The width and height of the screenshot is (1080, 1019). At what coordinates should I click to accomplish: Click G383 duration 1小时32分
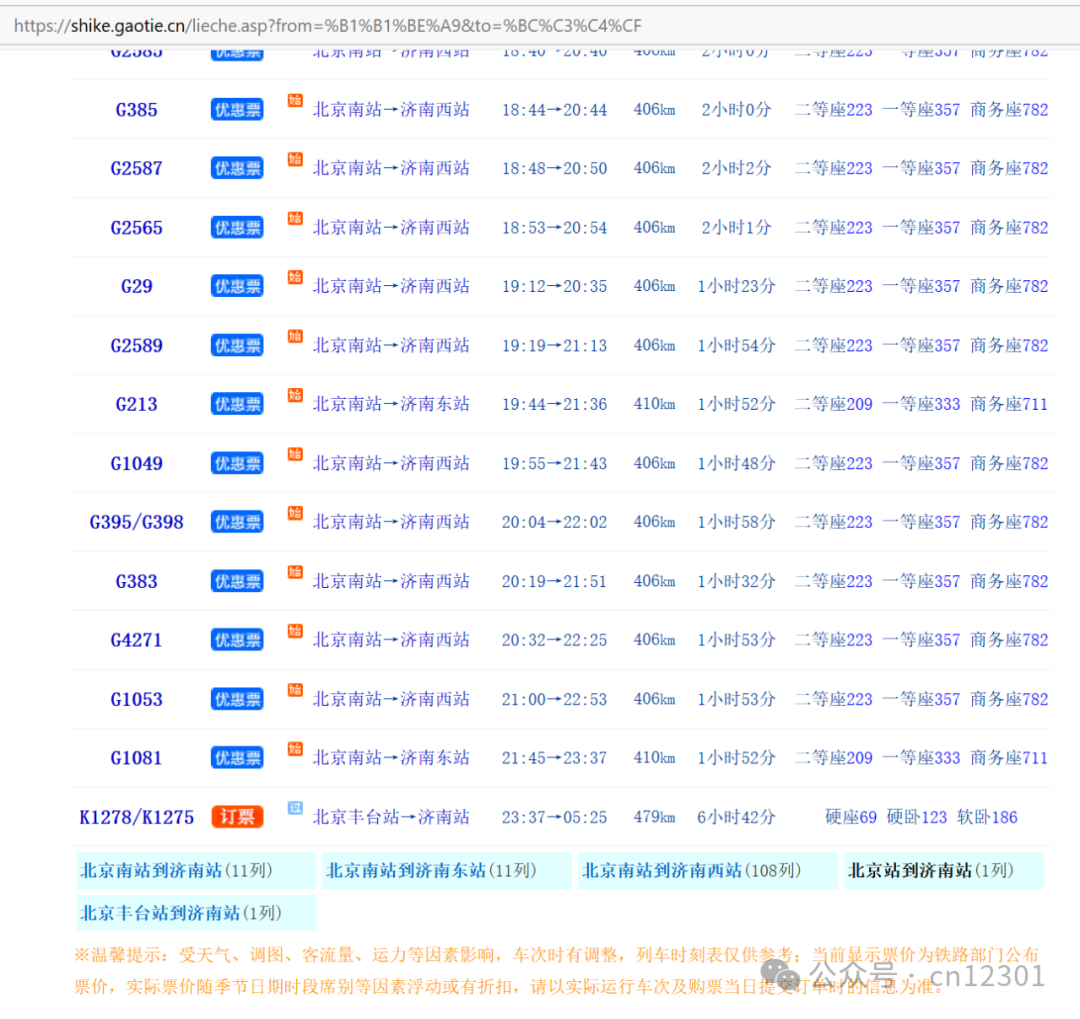click(736, 581)
